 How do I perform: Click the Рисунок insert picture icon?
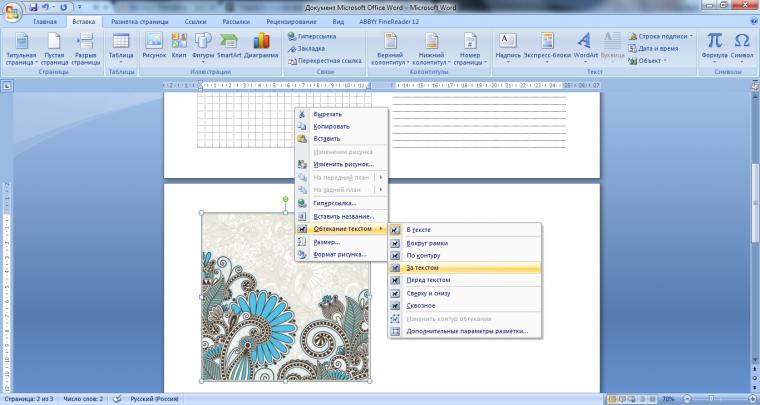coord(154,45)
